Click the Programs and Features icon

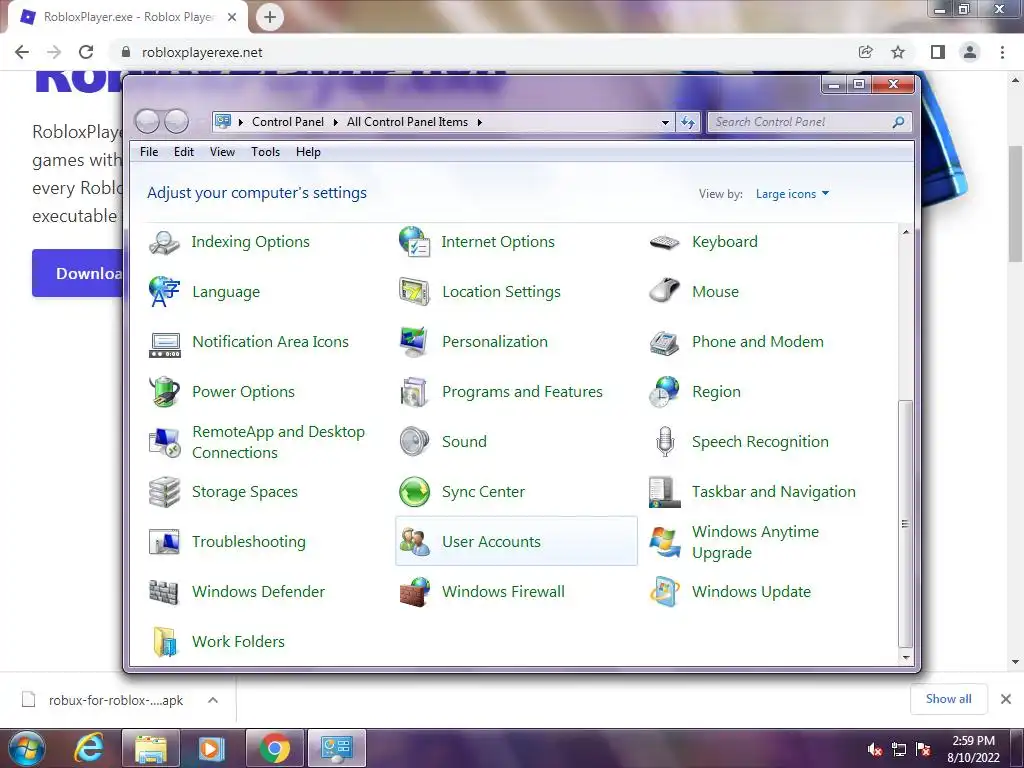click(414, 392)
